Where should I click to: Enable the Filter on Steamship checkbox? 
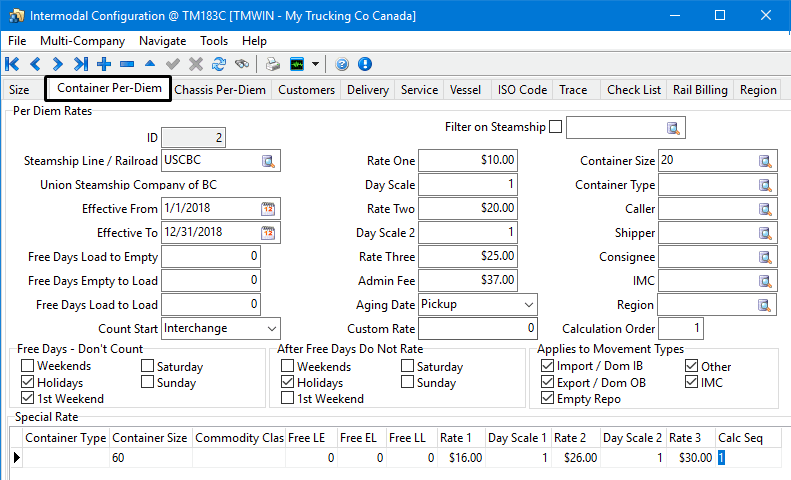556,127
